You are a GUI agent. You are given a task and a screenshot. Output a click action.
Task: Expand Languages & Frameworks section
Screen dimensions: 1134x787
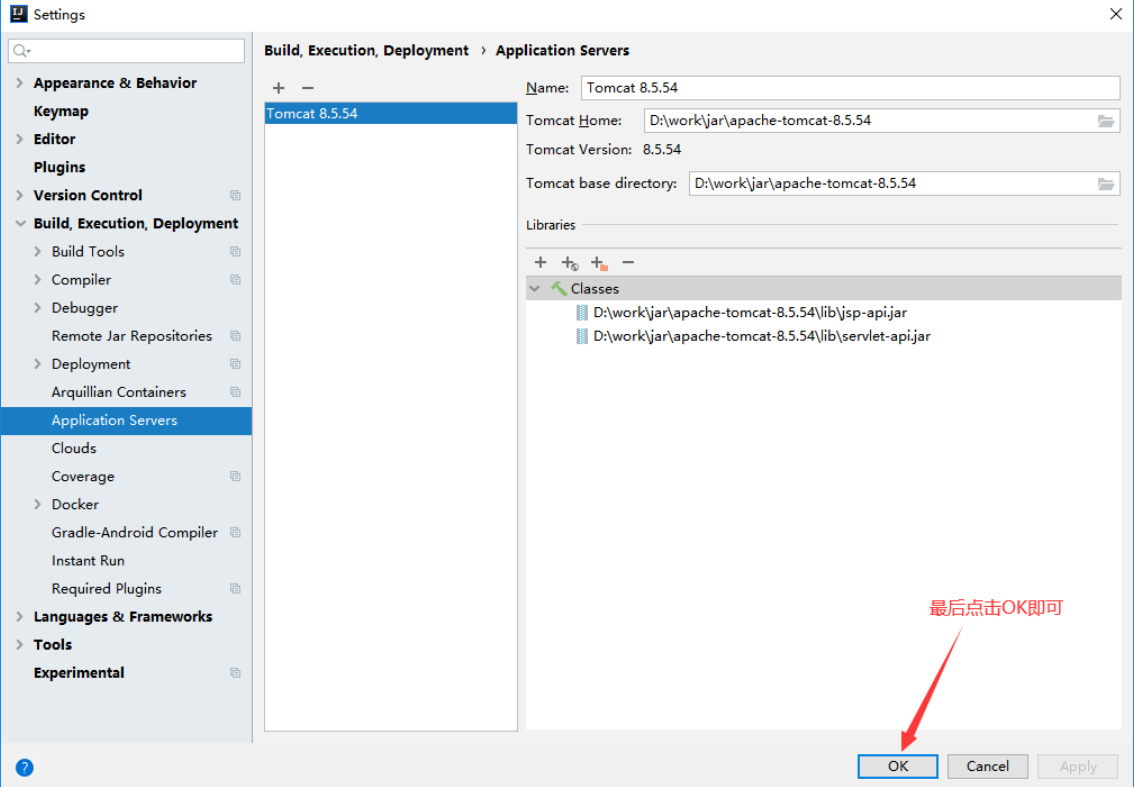tap(20, 616)
